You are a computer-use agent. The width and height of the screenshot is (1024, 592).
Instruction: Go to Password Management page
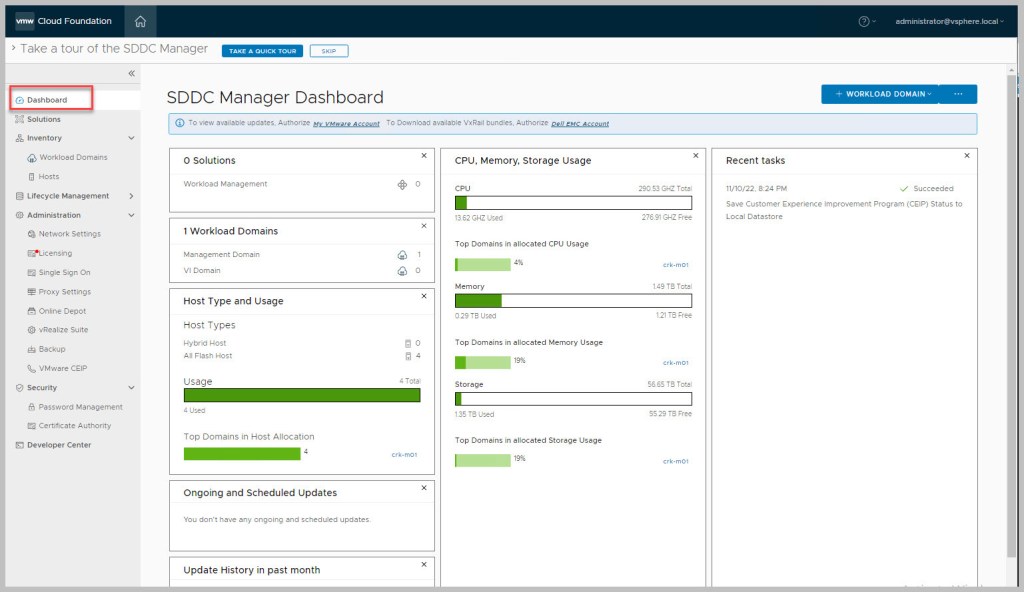click(80, 407)
